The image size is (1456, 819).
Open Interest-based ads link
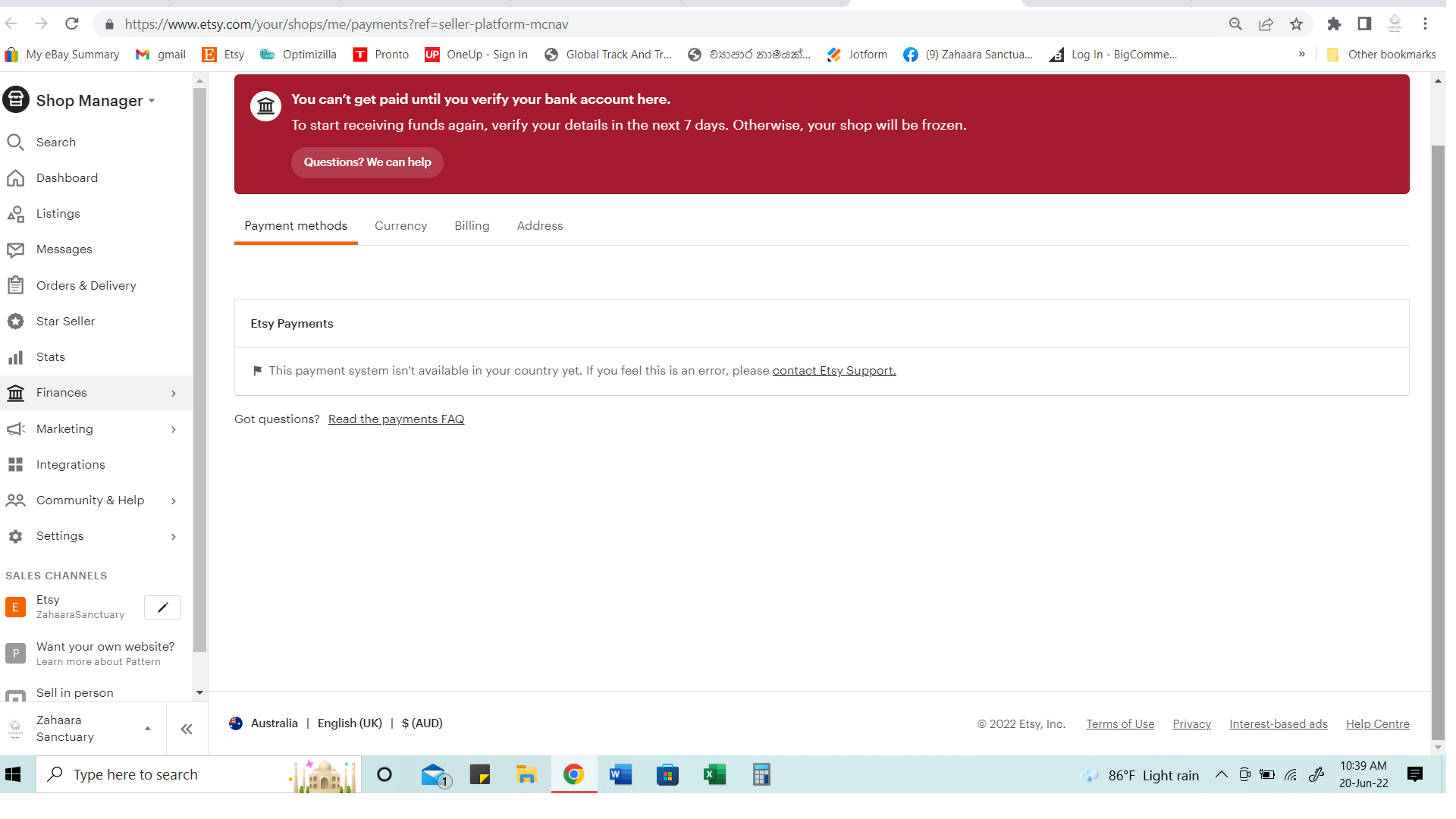coord(1278,724)
